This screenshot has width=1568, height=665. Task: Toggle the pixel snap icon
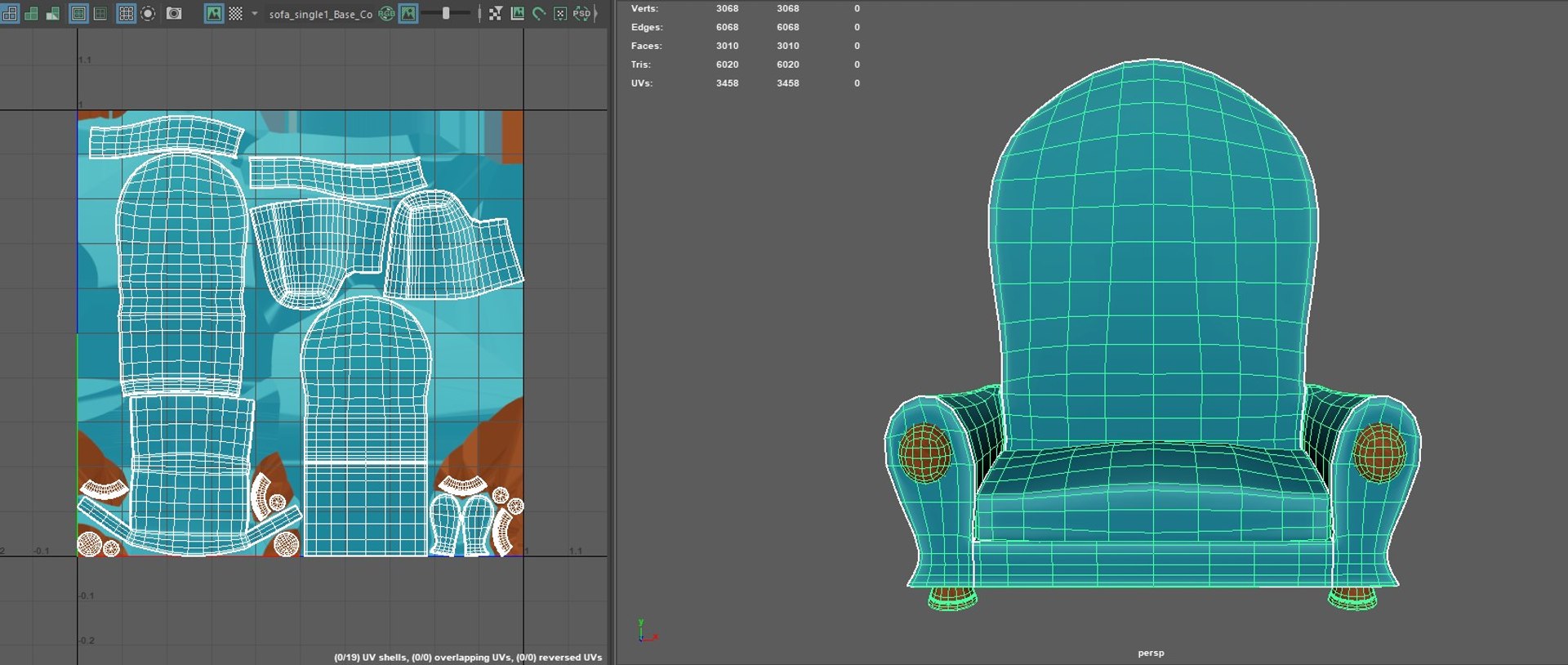click(560, 14)
